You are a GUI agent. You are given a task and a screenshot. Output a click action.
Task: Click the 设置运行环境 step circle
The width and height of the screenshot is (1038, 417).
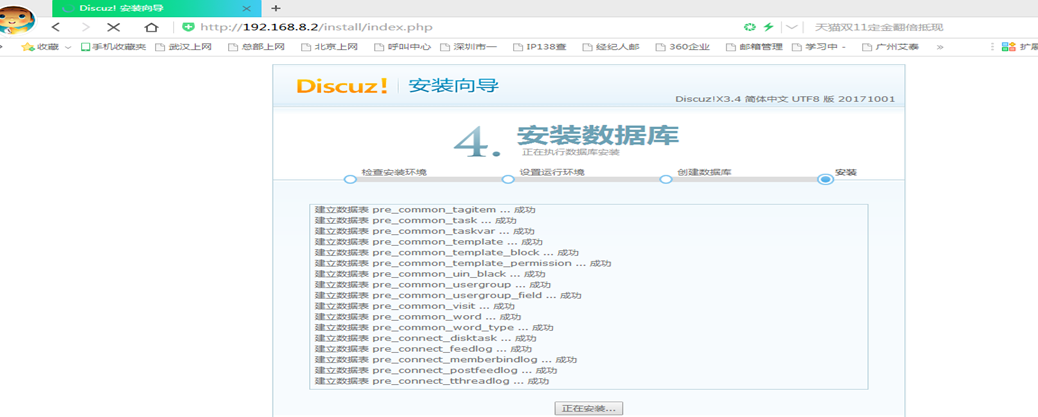pos(508,179)
